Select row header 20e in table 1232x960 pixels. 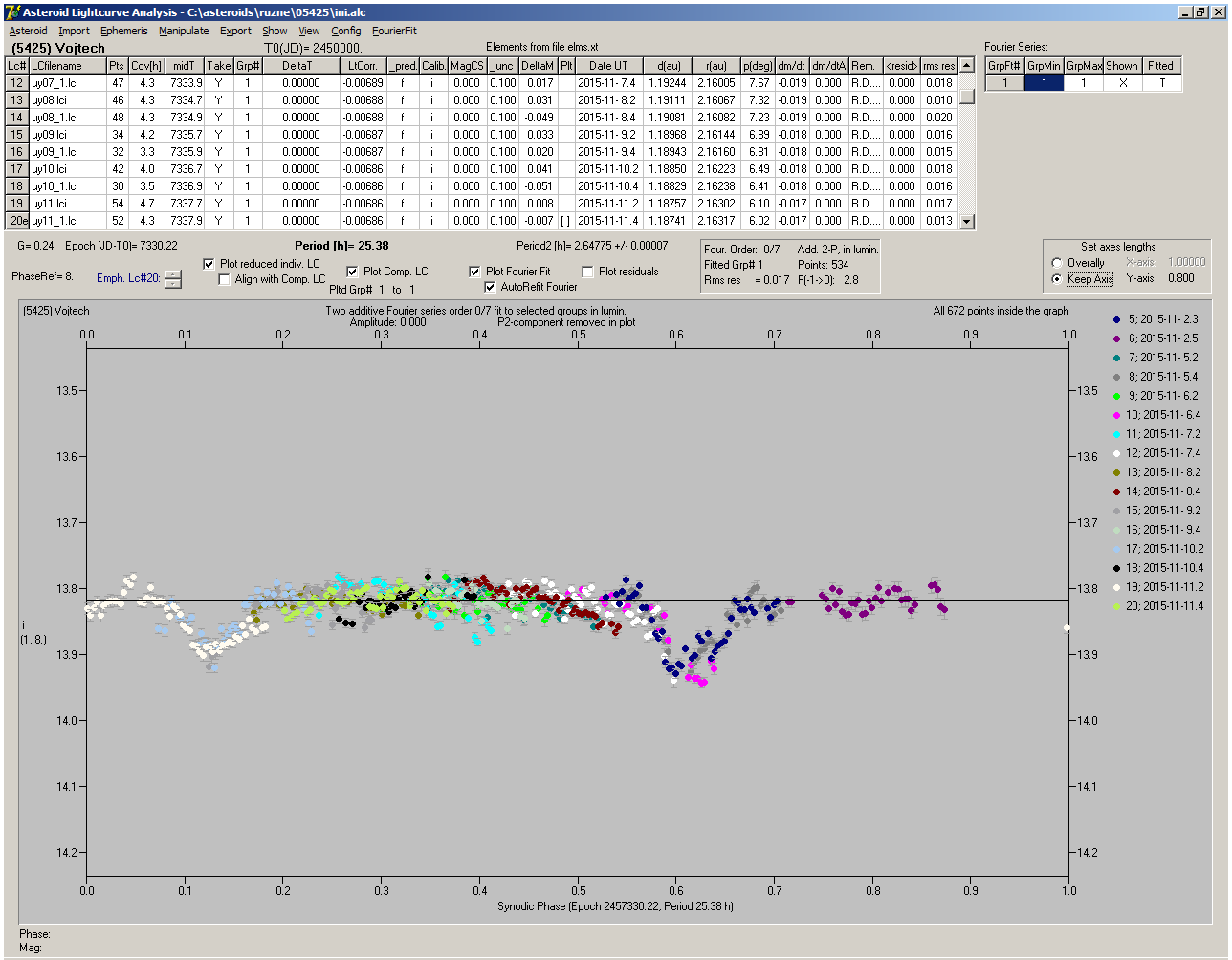[17, 221]
